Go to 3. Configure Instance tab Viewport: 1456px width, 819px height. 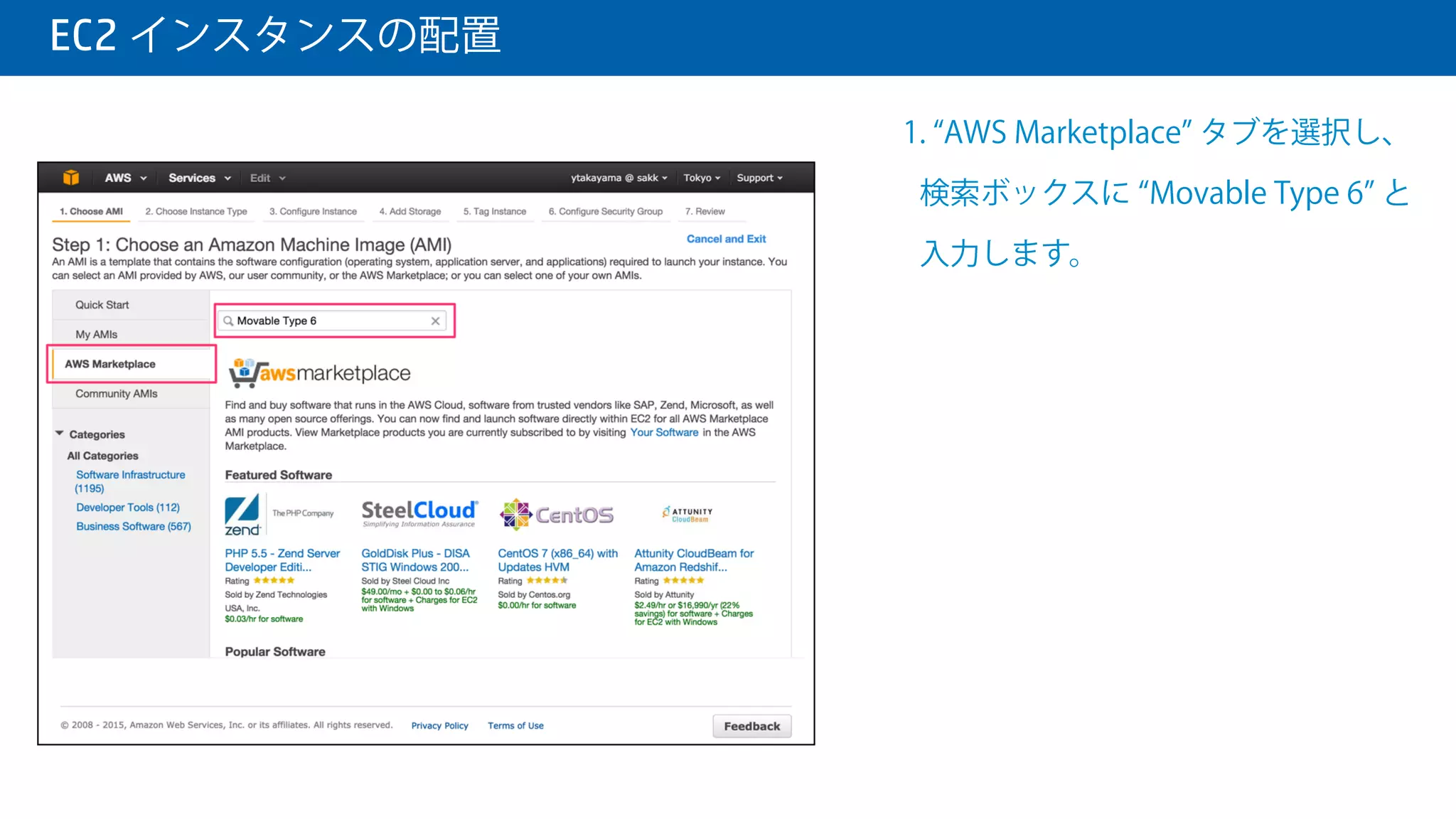tap(313, 211)
